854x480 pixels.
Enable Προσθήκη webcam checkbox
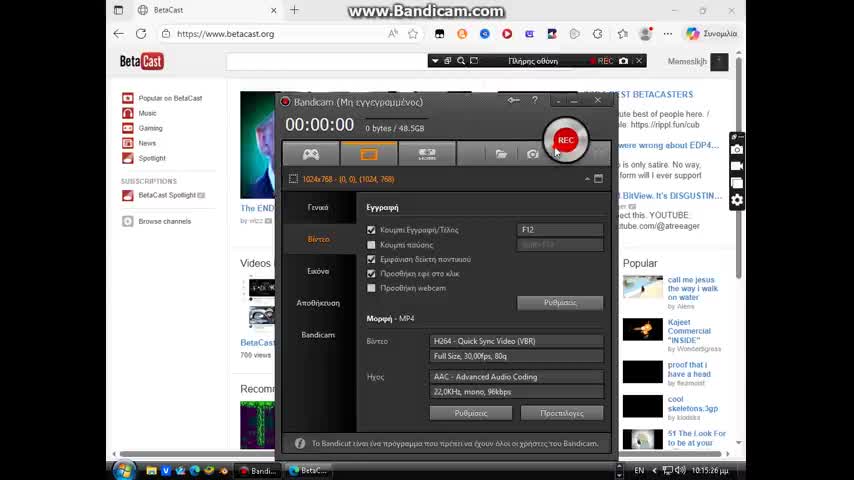(371, 288)
